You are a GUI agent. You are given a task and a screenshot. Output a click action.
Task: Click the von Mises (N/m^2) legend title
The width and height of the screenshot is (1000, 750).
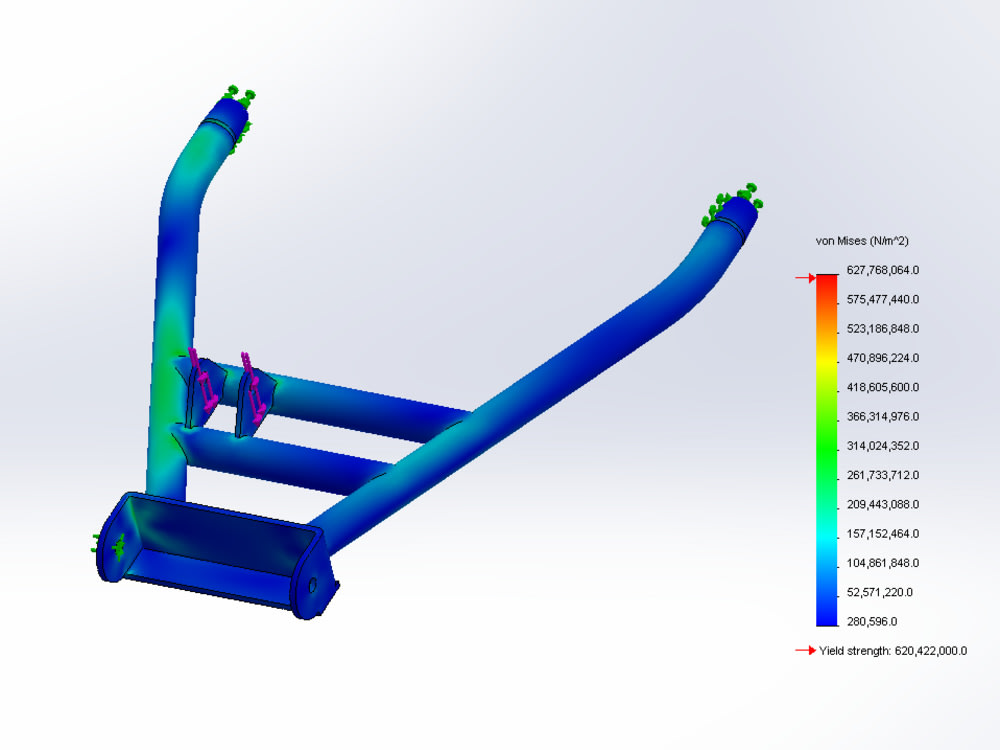862,241
